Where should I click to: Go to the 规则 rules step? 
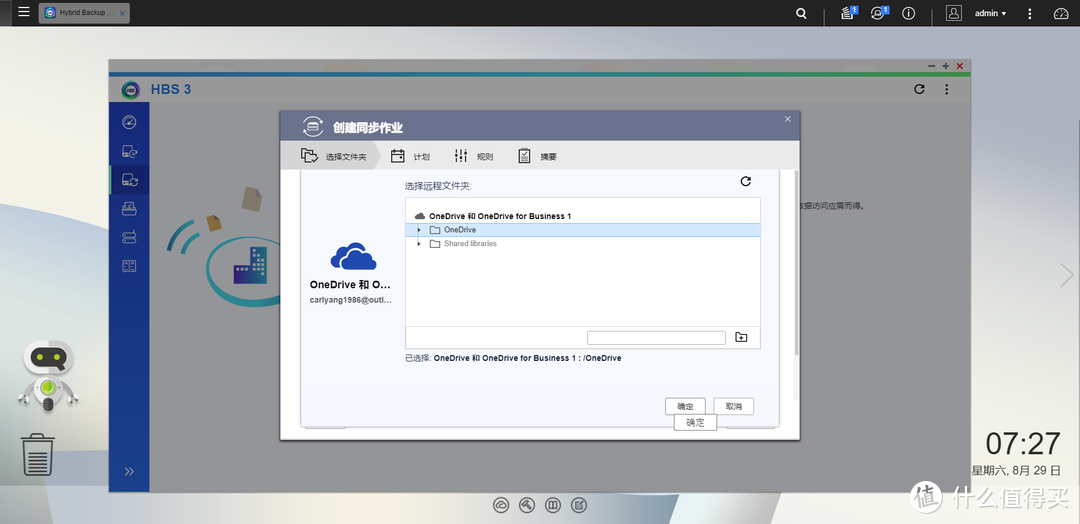[474, 156]
